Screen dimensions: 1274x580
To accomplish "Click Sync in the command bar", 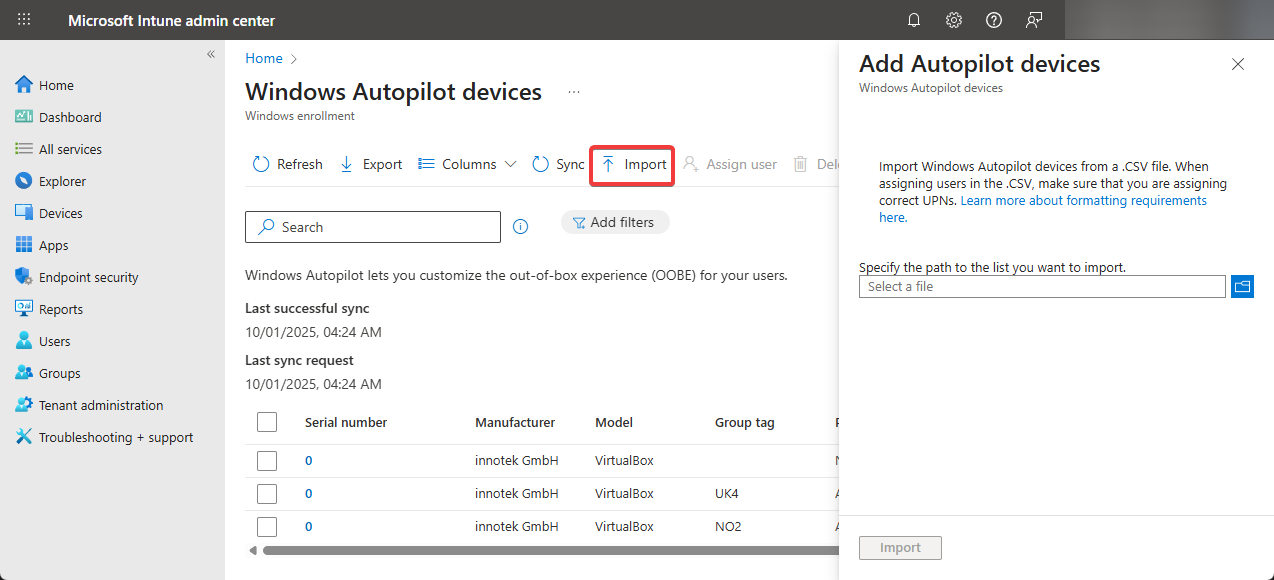I will [558, 164].
